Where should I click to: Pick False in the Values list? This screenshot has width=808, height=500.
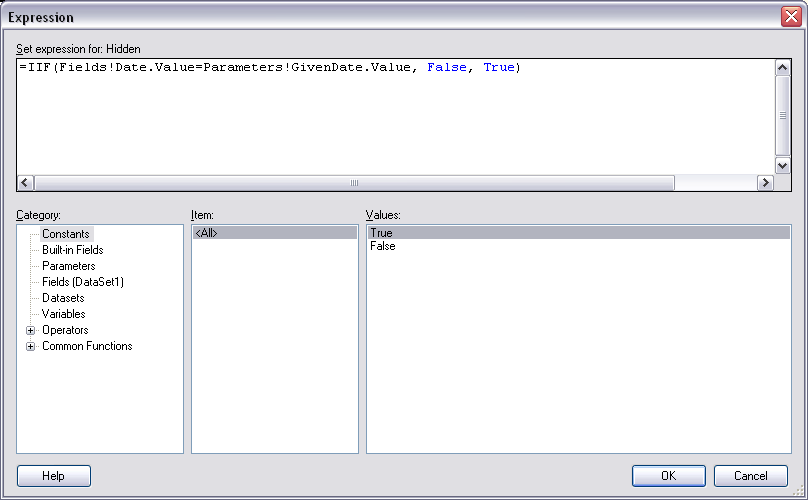tap(382, 246)
